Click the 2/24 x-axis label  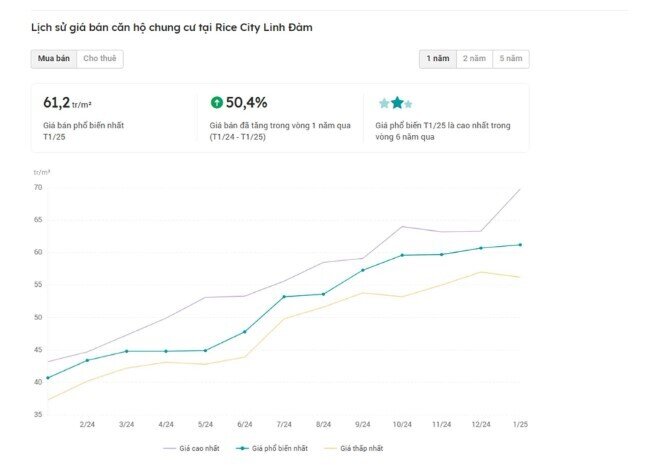click(87, 424)
